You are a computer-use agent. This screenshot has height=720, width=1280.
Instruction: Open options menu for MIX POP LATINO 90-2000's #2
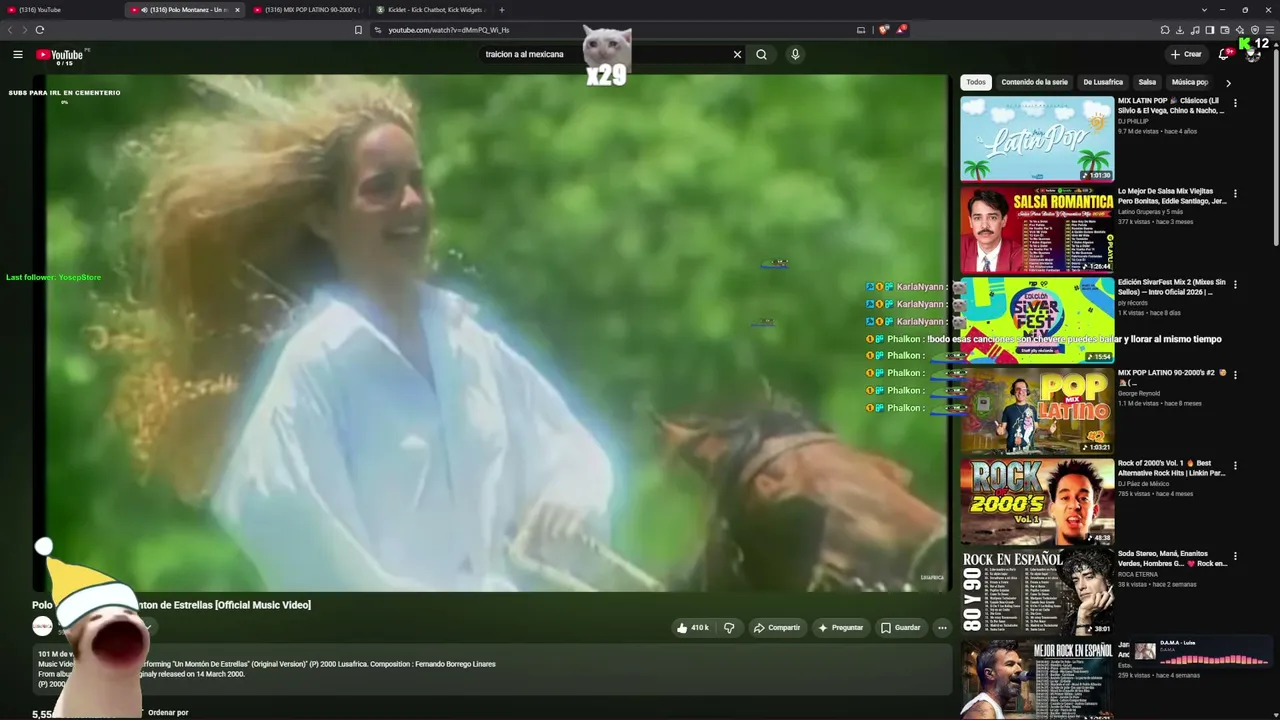click(1235, 375)
